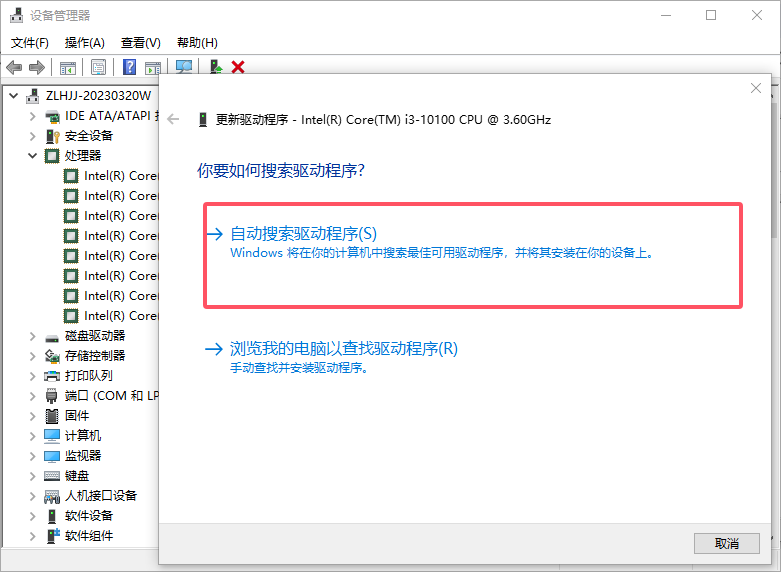Click the toolbar Back arrow in Device Manager
781x572 pixels.
click(14, 67)
